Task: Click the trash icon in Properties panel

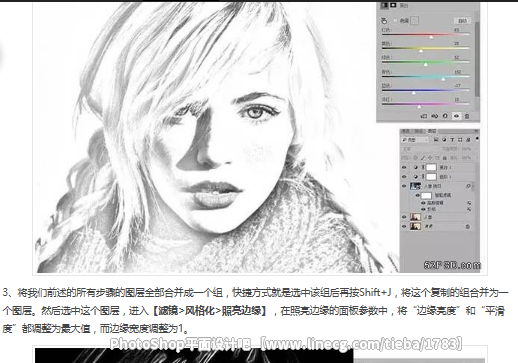Action: point(467,116)
